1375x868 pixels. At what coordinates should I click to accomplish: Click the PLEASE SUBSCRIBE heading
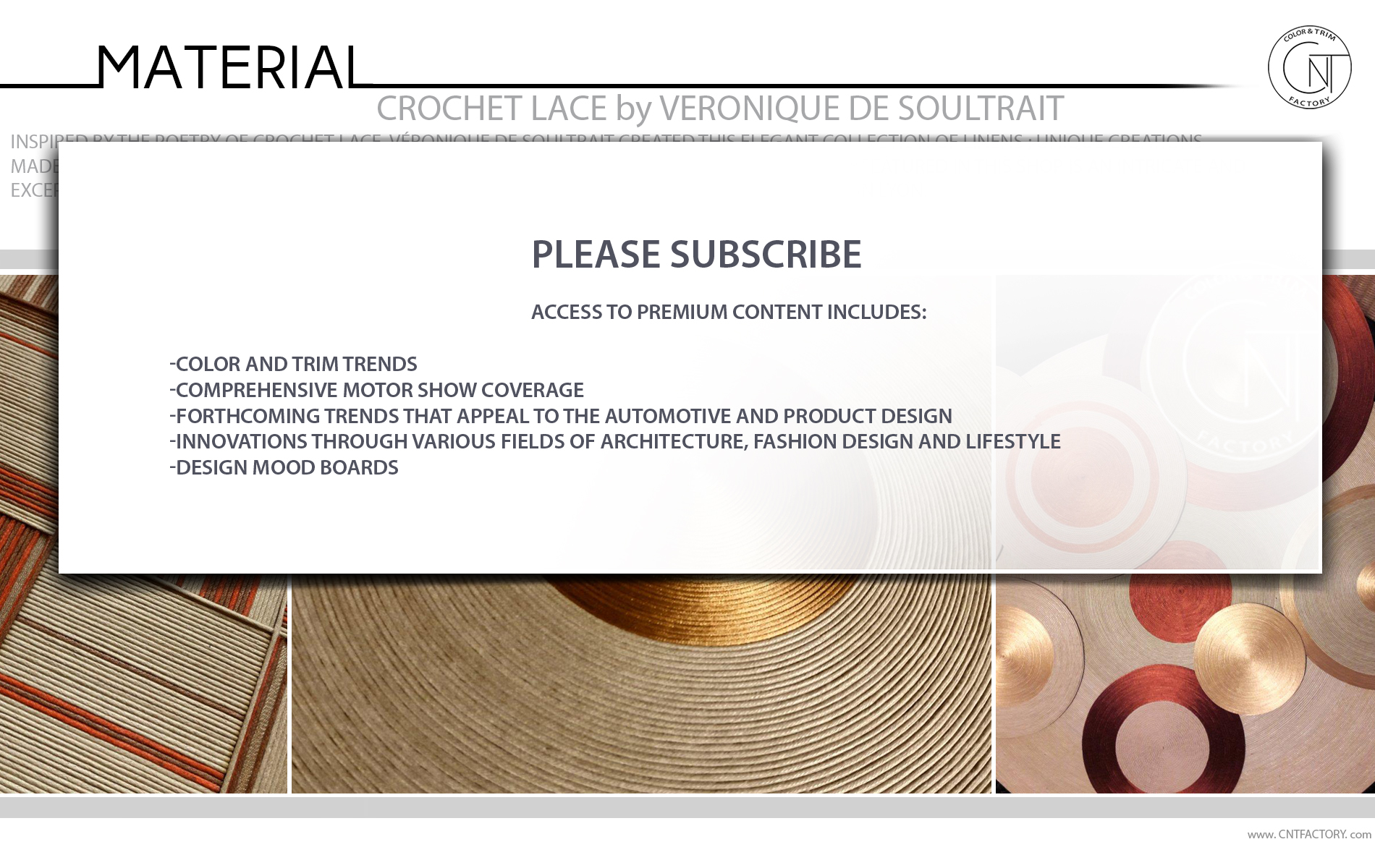pos(696,255)
